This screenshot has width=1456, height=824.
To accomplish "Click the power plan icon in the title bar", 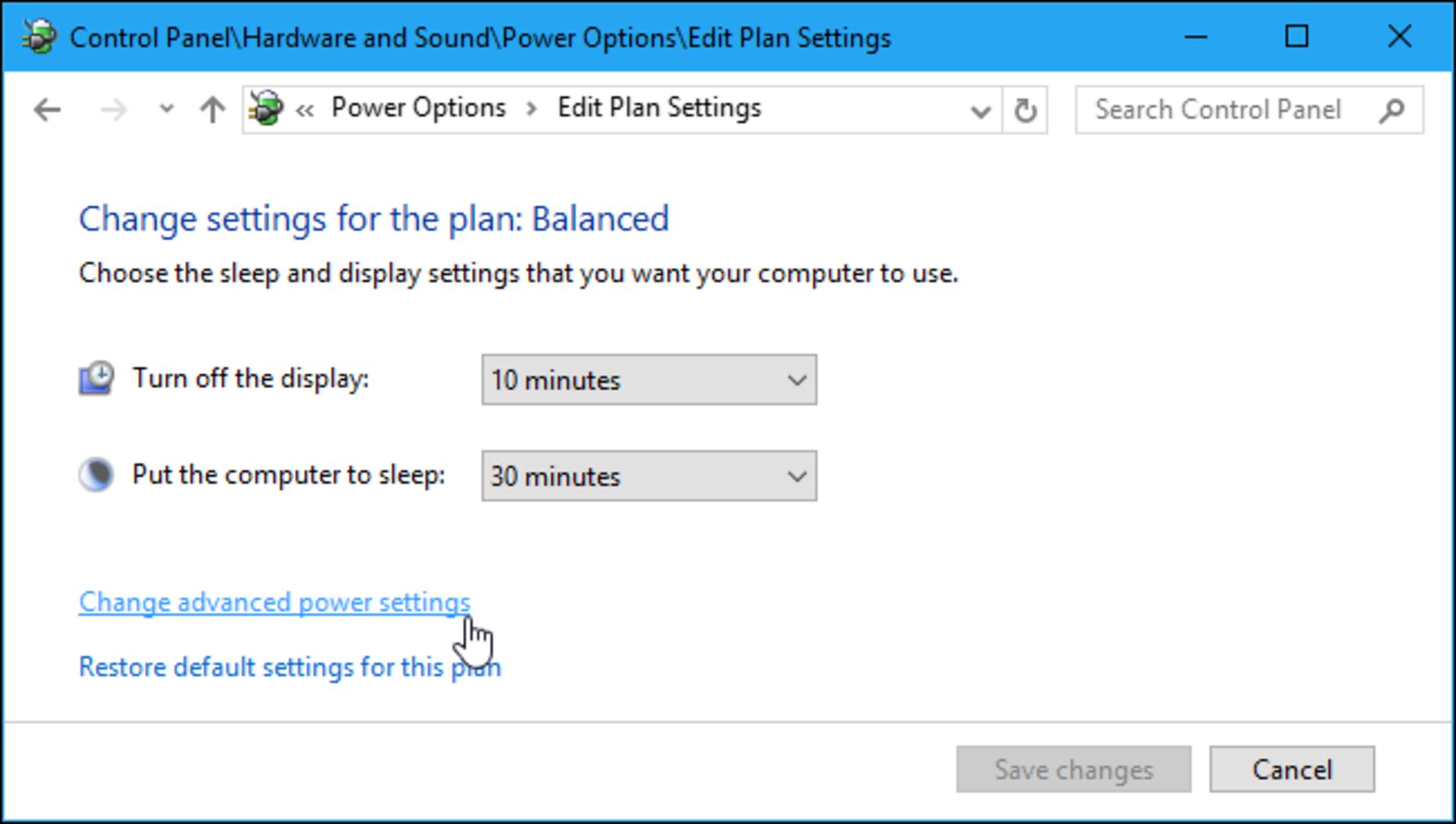I will pyautogui.click(x=39, y=36).
